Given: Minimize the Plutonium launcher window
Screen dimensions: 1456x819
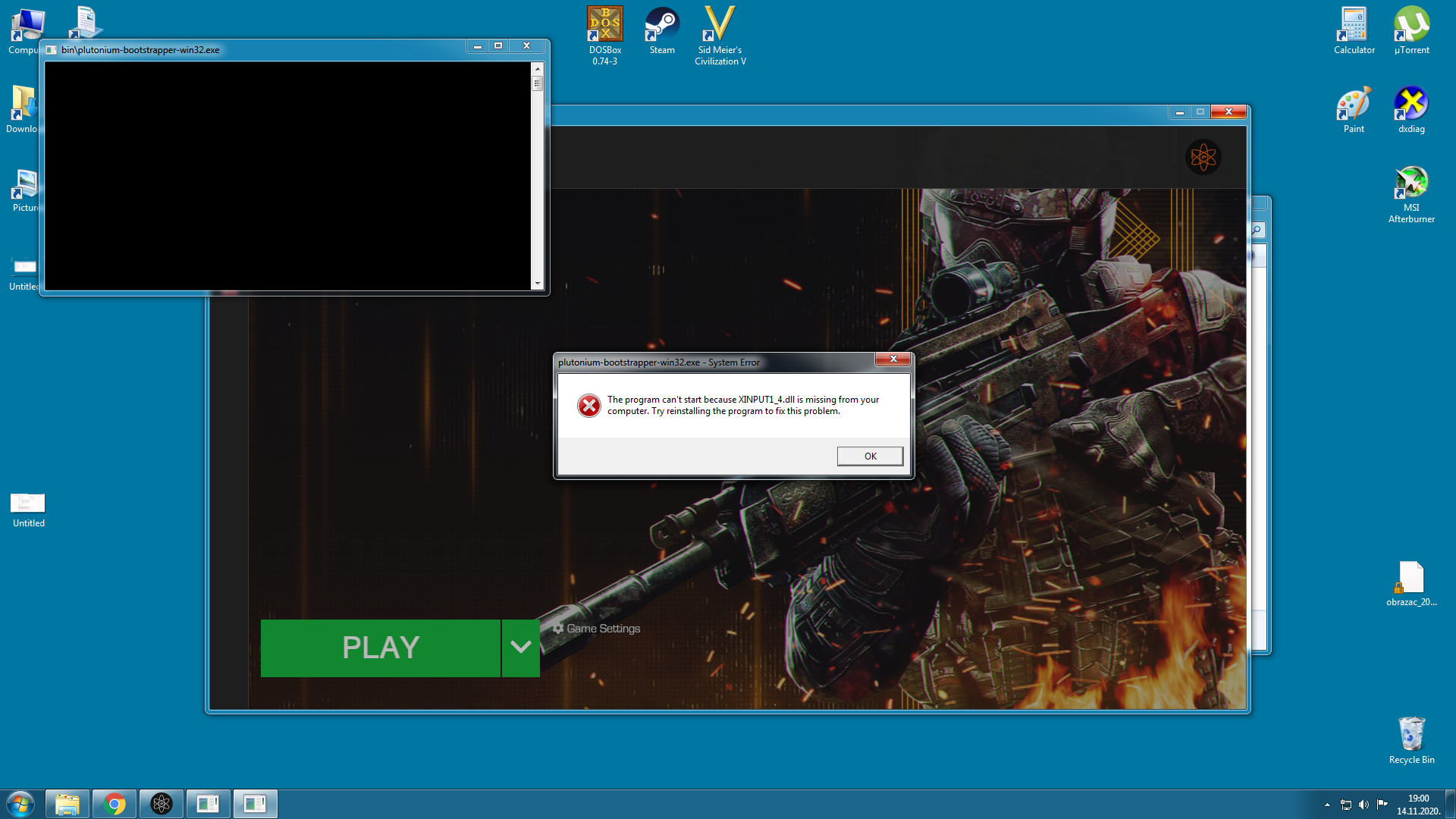Looking at the screenshot, I should [x=1179, y=112].
